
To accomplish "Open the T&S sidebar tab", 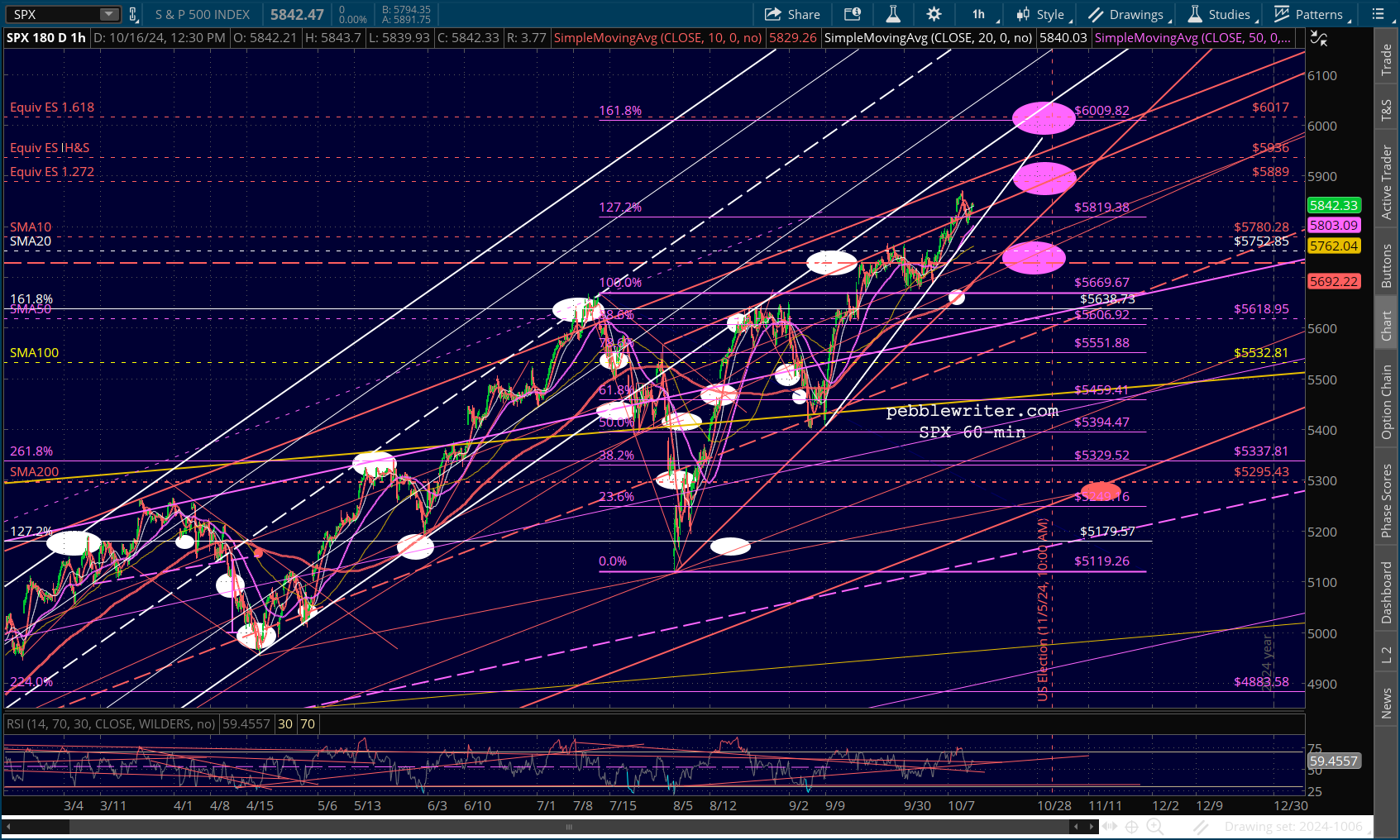I will pos(1387,111).
